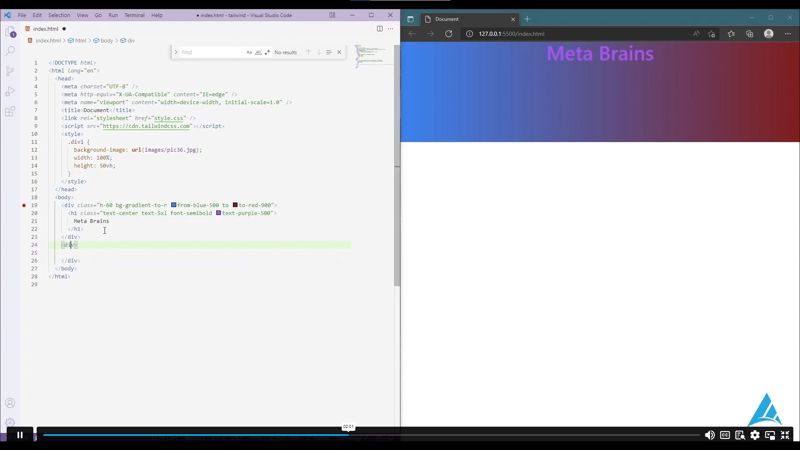Split the VS Code editor to the right
This screenshot has height=450, width=800.
(x=380, y=29)
